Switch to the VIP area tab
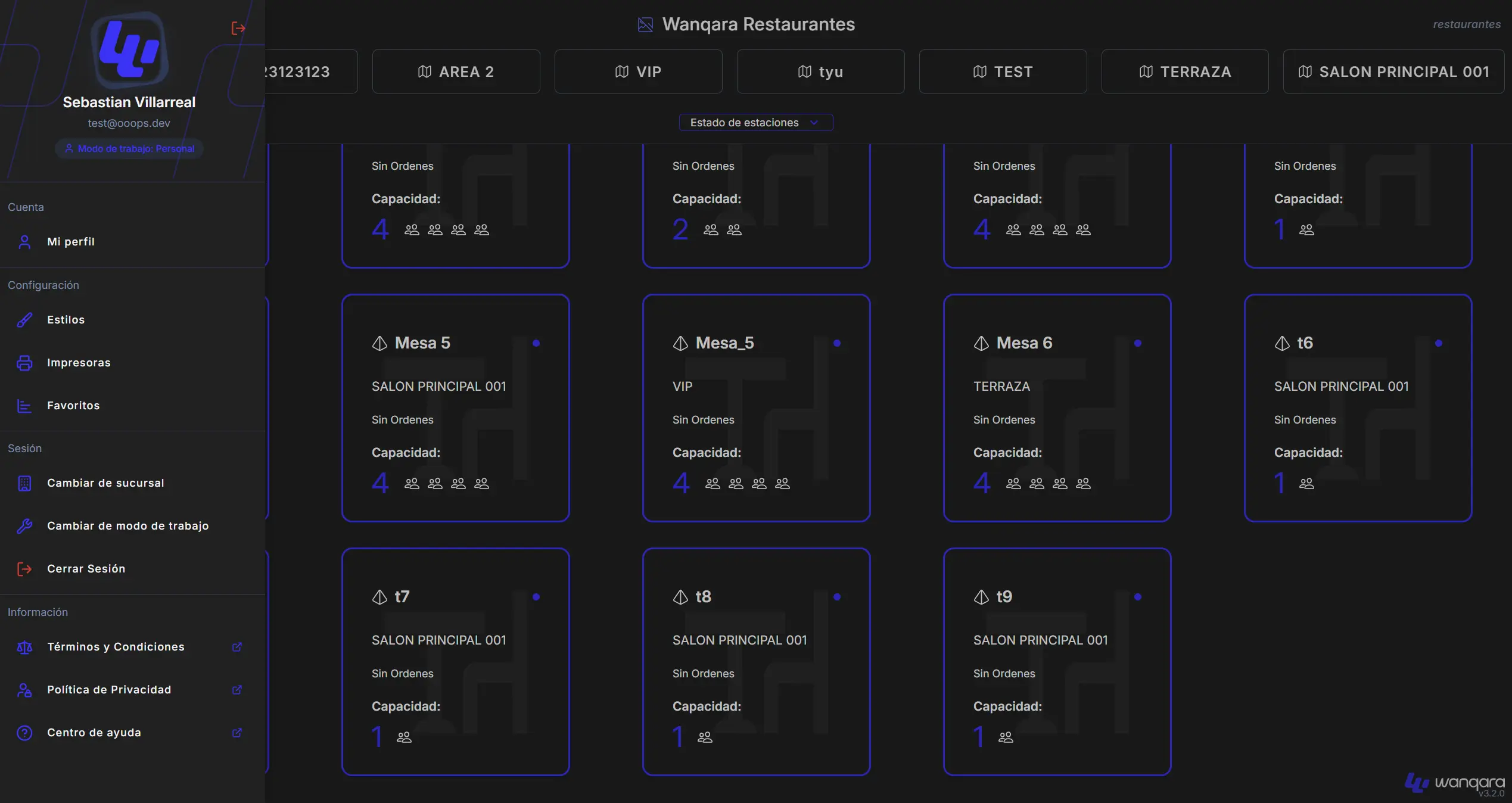 coord(639,71)
